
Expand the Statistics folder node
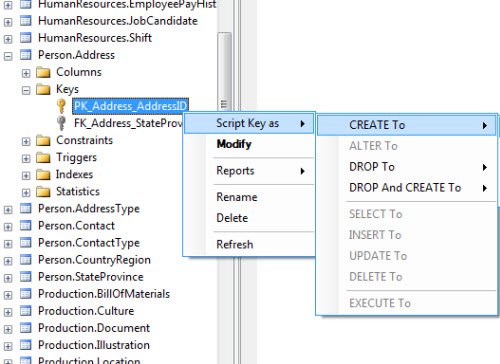point(26,193)
